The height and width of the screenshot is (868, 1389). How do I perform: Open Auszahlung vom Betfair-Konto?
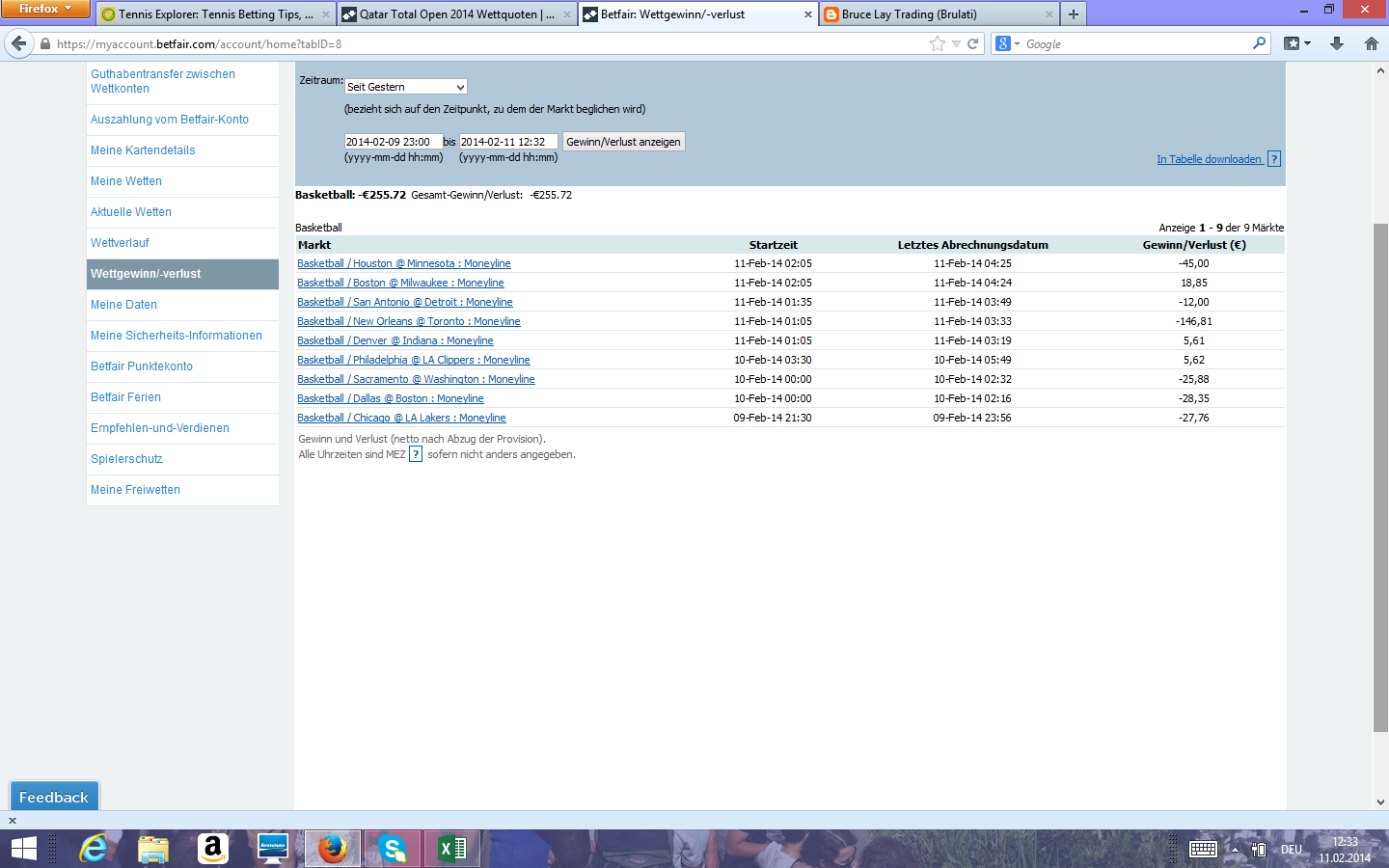pyautogui.click(x=170, y=120)
